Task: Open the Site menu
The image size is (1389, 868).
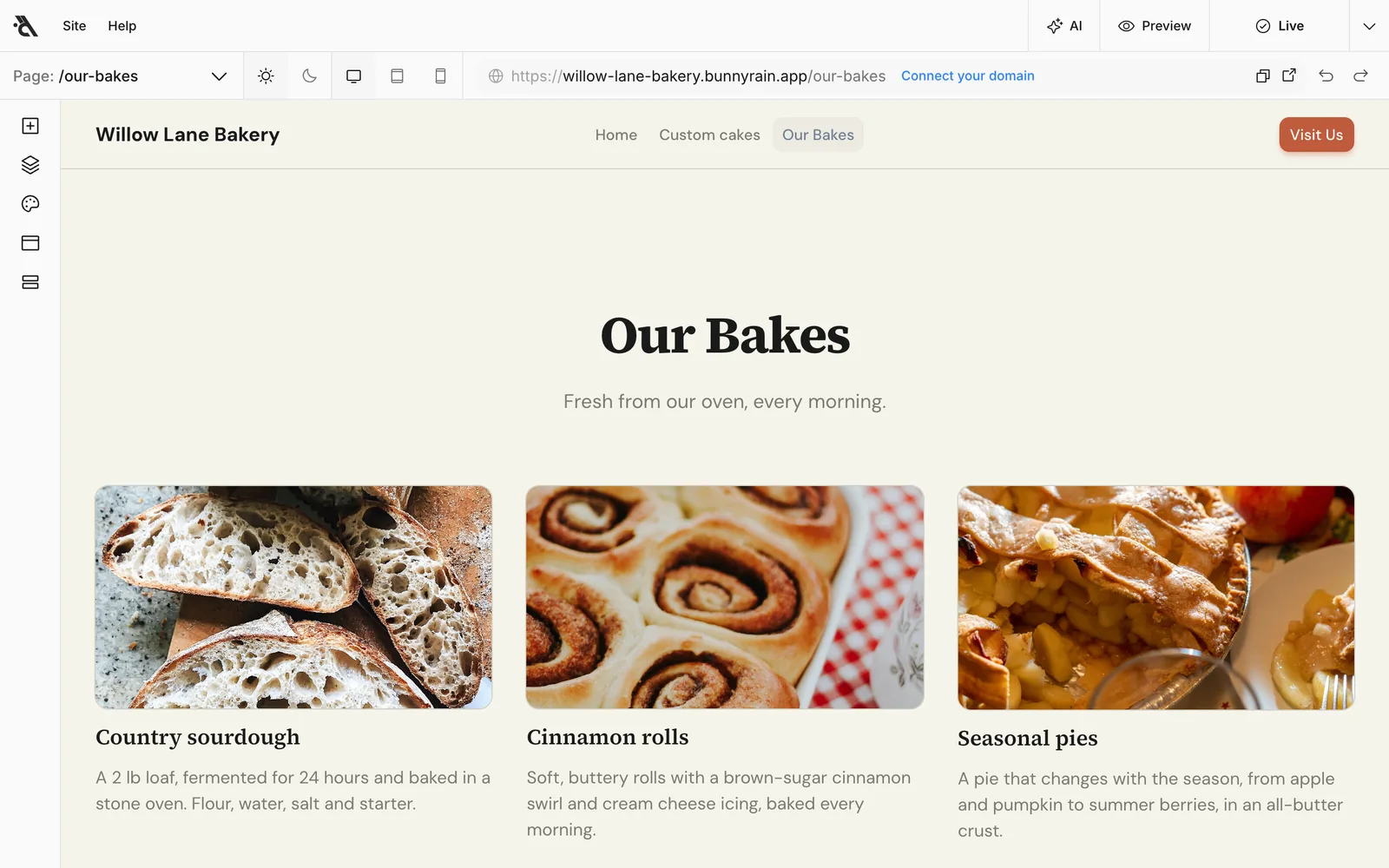Action: 75,26
